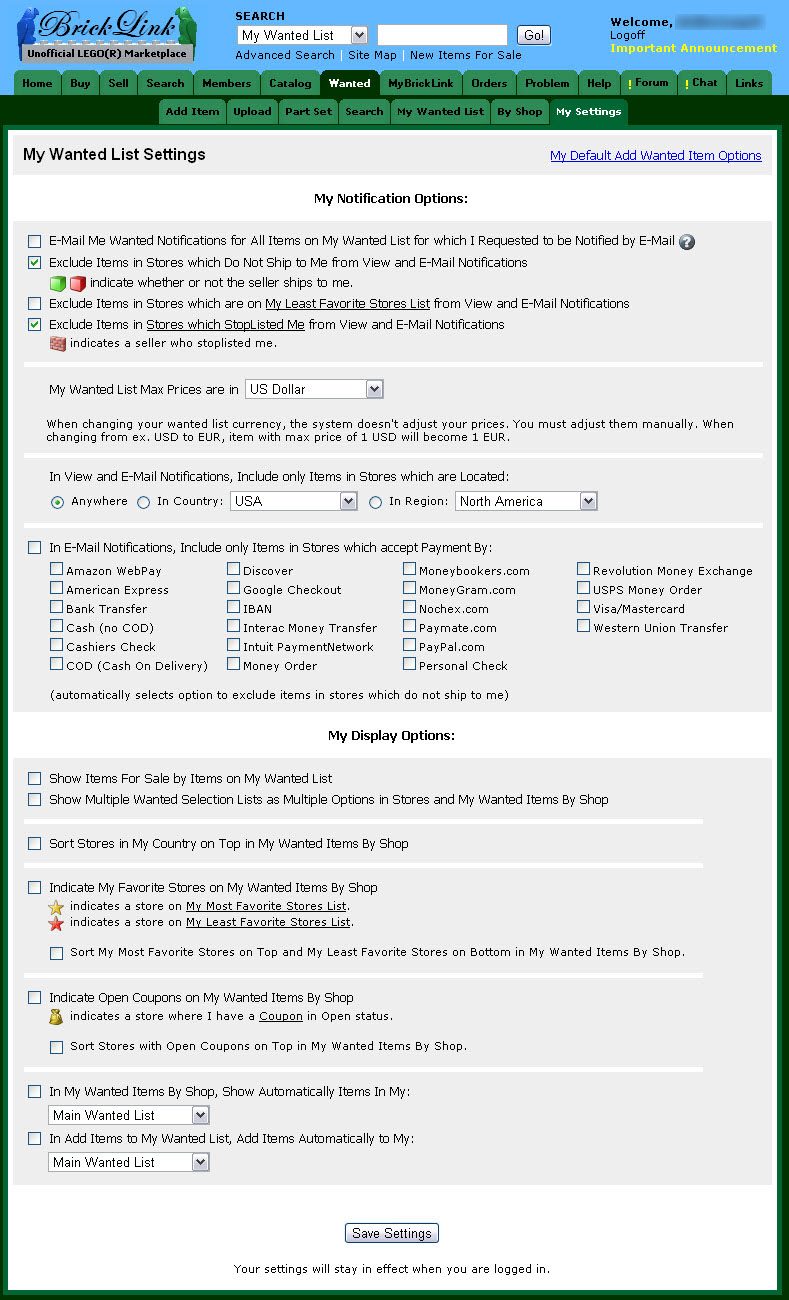This screenshot has height=1300, width=789.
Task: Open the Show Automatically Items Main Wanted List dropdown
Action: pyautogui.click(x=129, y=1115)
